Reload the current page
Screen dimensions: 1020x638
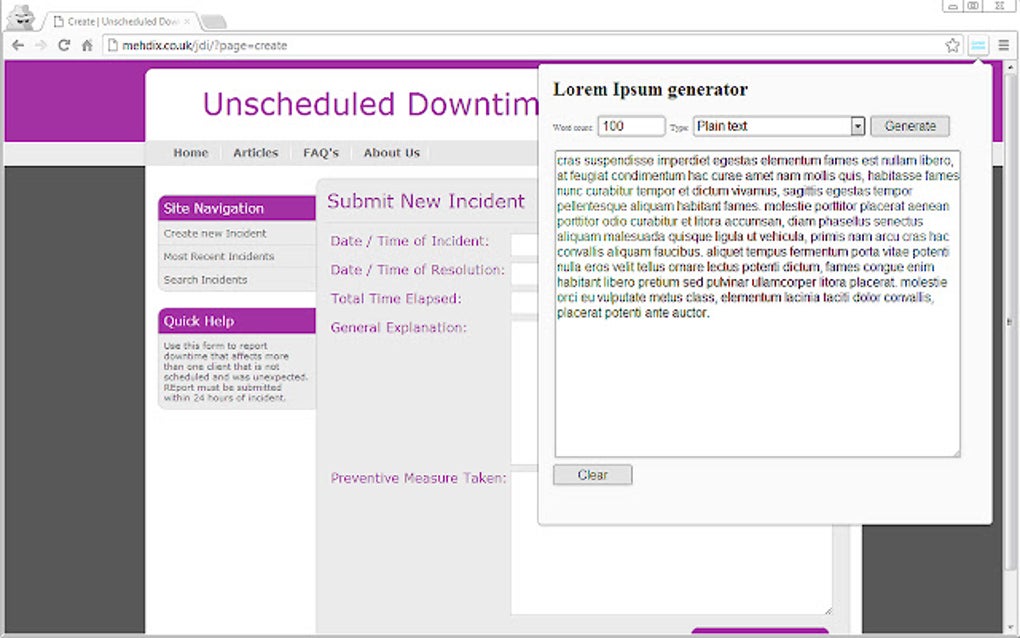(x=63, y=45)
